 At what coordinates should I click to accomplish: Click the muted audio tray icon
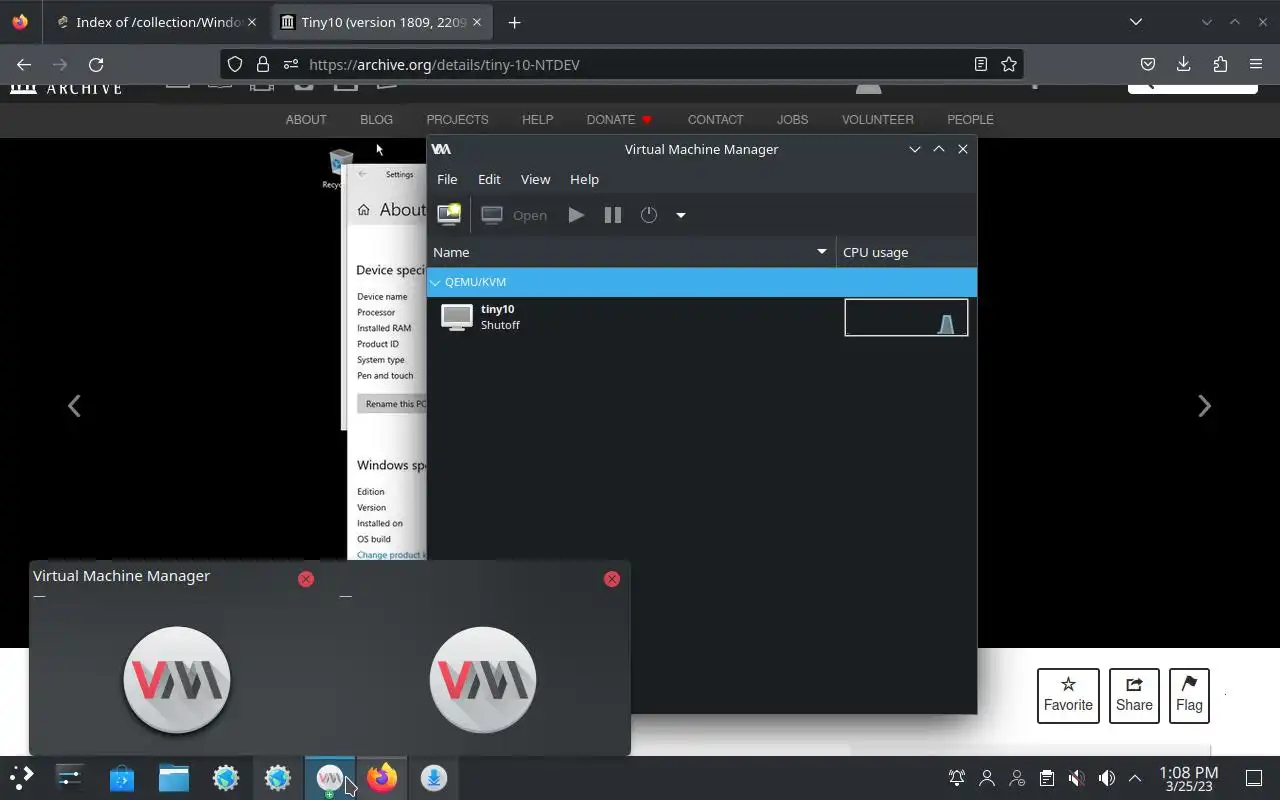(1076, 778)
